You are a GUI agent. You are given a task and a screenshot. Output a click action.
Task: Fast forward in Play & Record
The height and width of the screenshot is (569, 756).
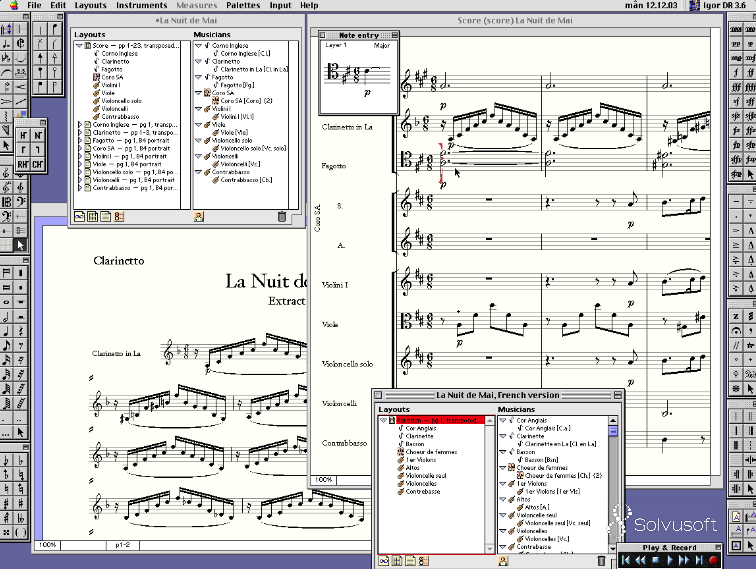684,560
